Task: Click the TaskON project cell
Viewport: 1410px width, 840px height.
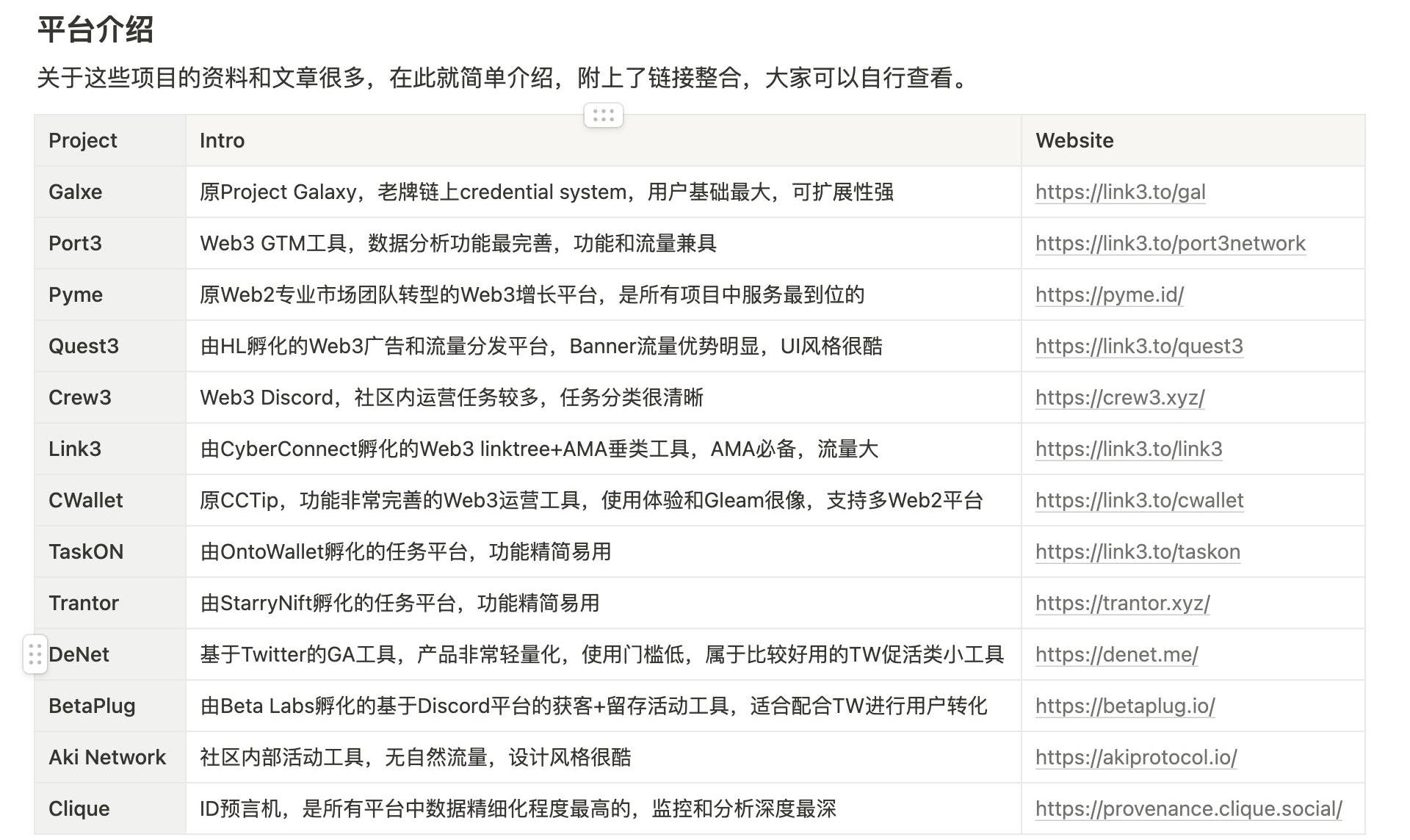Action: click(110, 551)
